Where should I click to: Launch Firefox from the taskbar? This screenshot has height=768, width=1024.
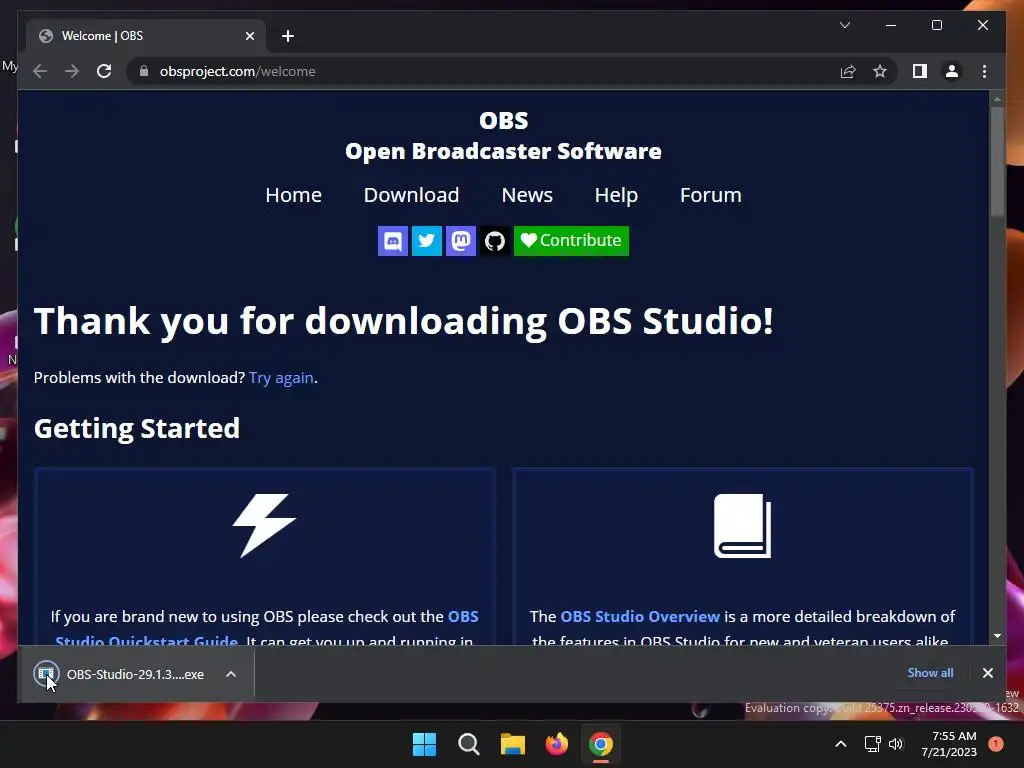(556, 744)
